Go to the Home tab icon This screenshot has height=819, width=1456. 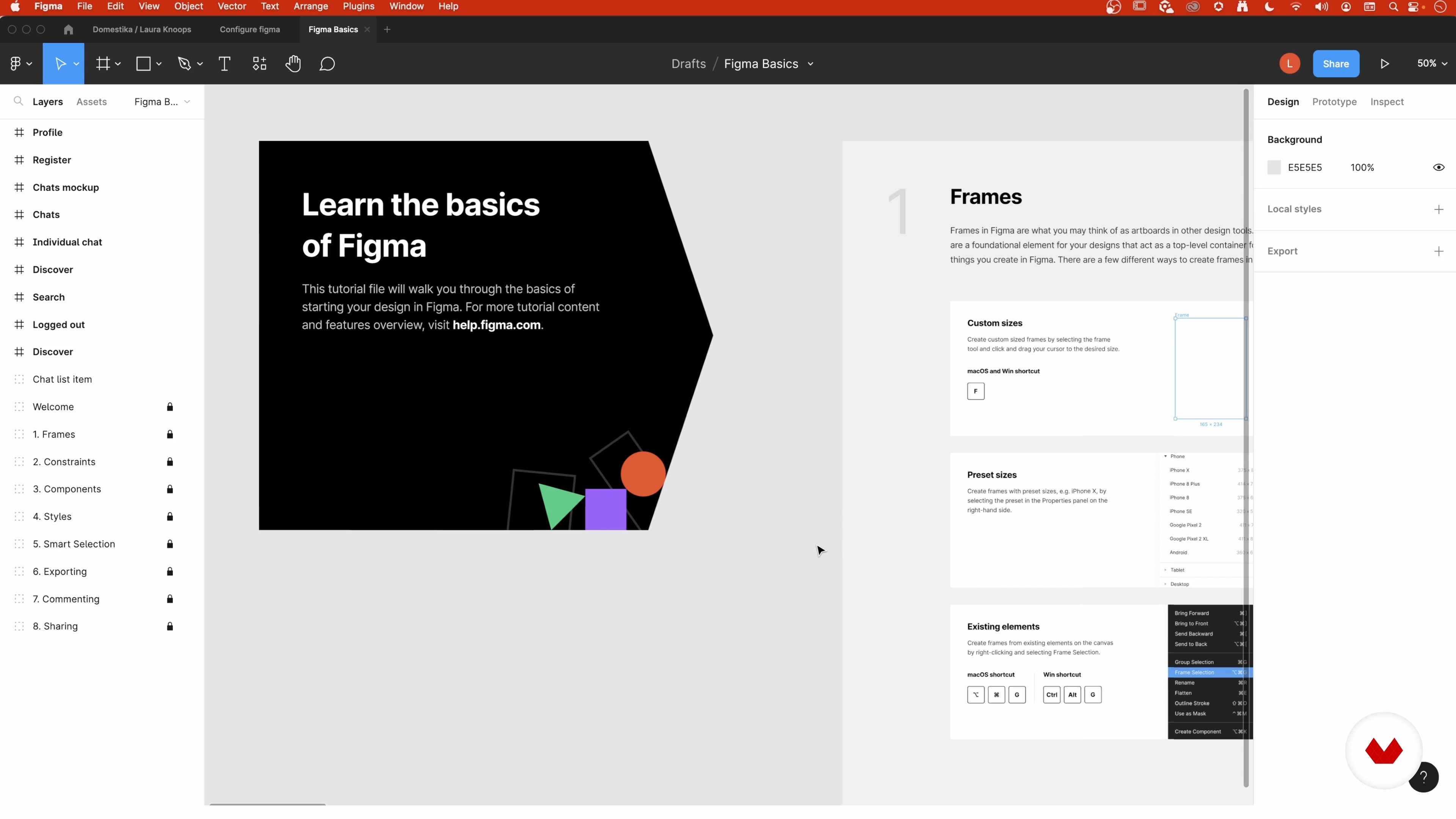[68, 30]
